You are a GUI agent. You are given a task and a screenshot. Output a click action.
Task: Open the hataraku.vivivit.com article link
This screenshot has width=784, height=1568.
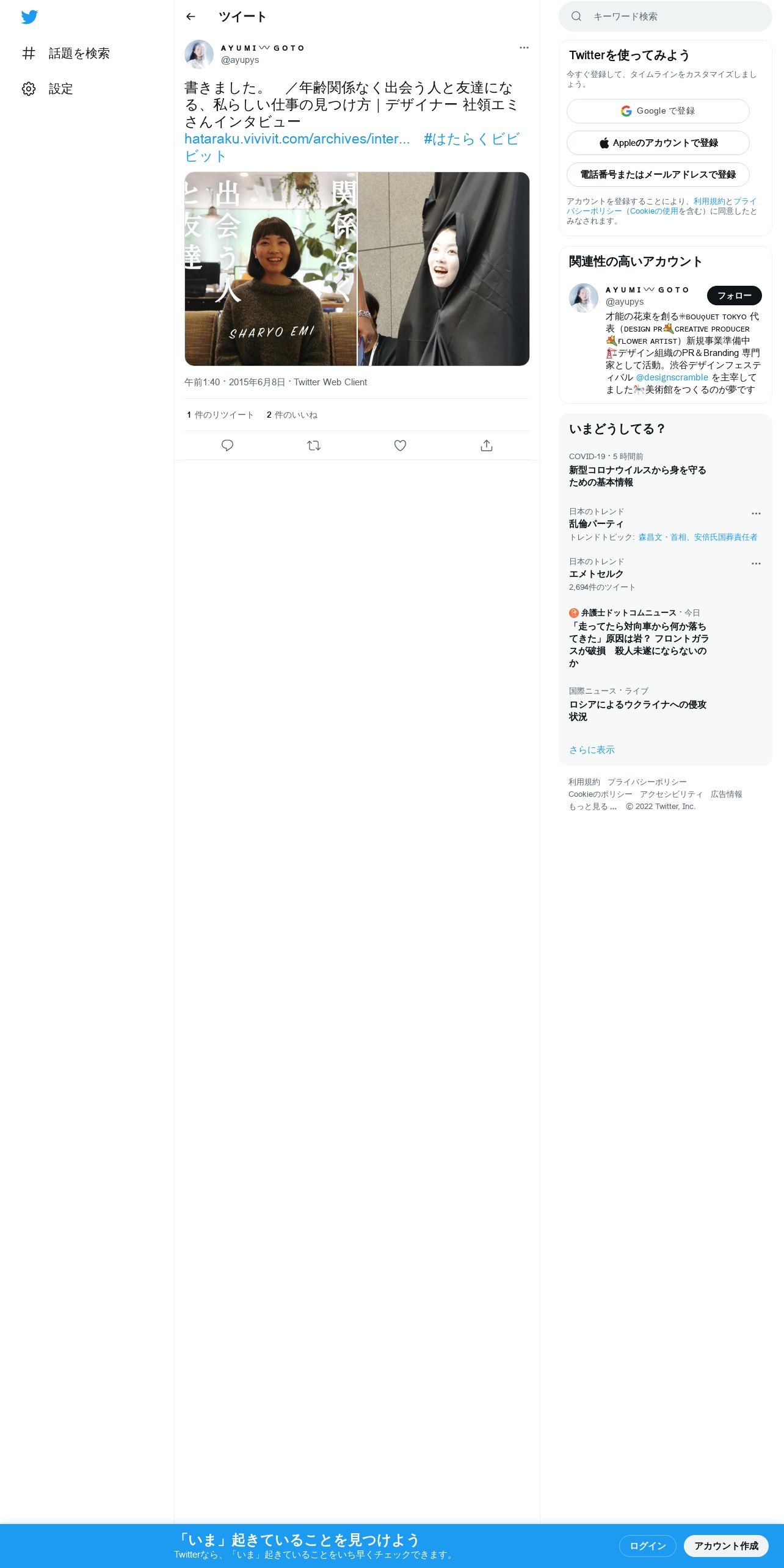tap(297, 139)
